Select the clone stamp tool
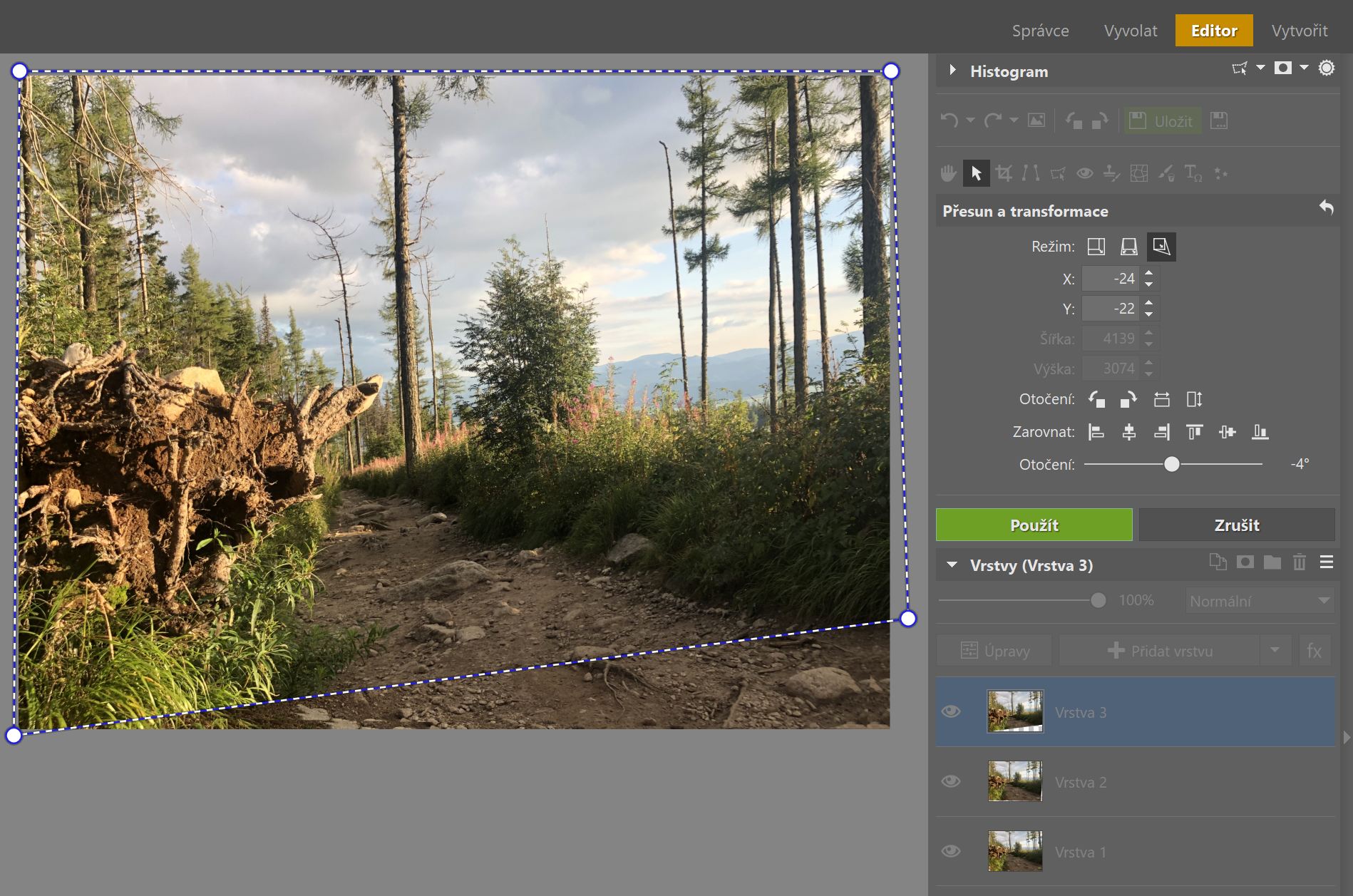The width and height of the screenshot is (1353, 896). [1112, 173]
